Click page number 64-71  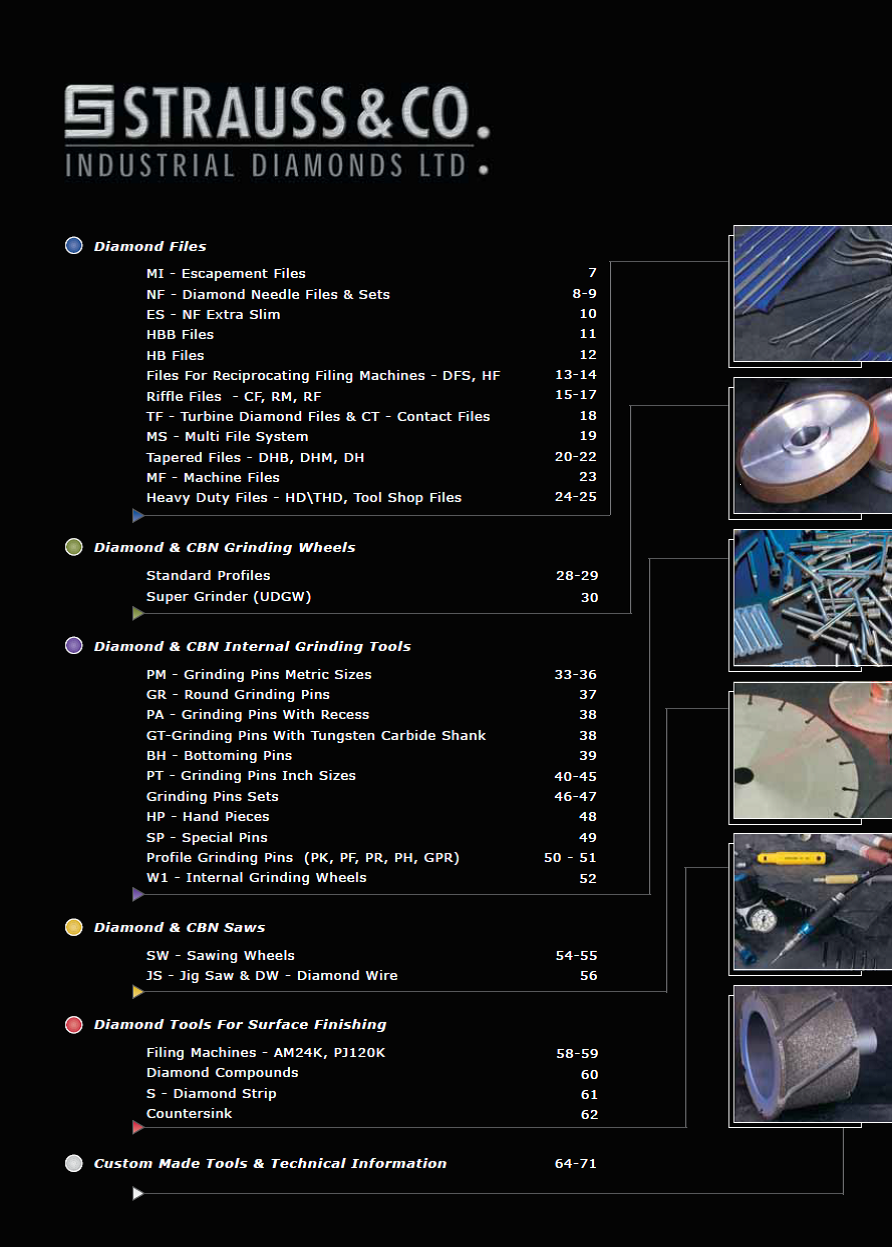click(x=575, y=1163)
